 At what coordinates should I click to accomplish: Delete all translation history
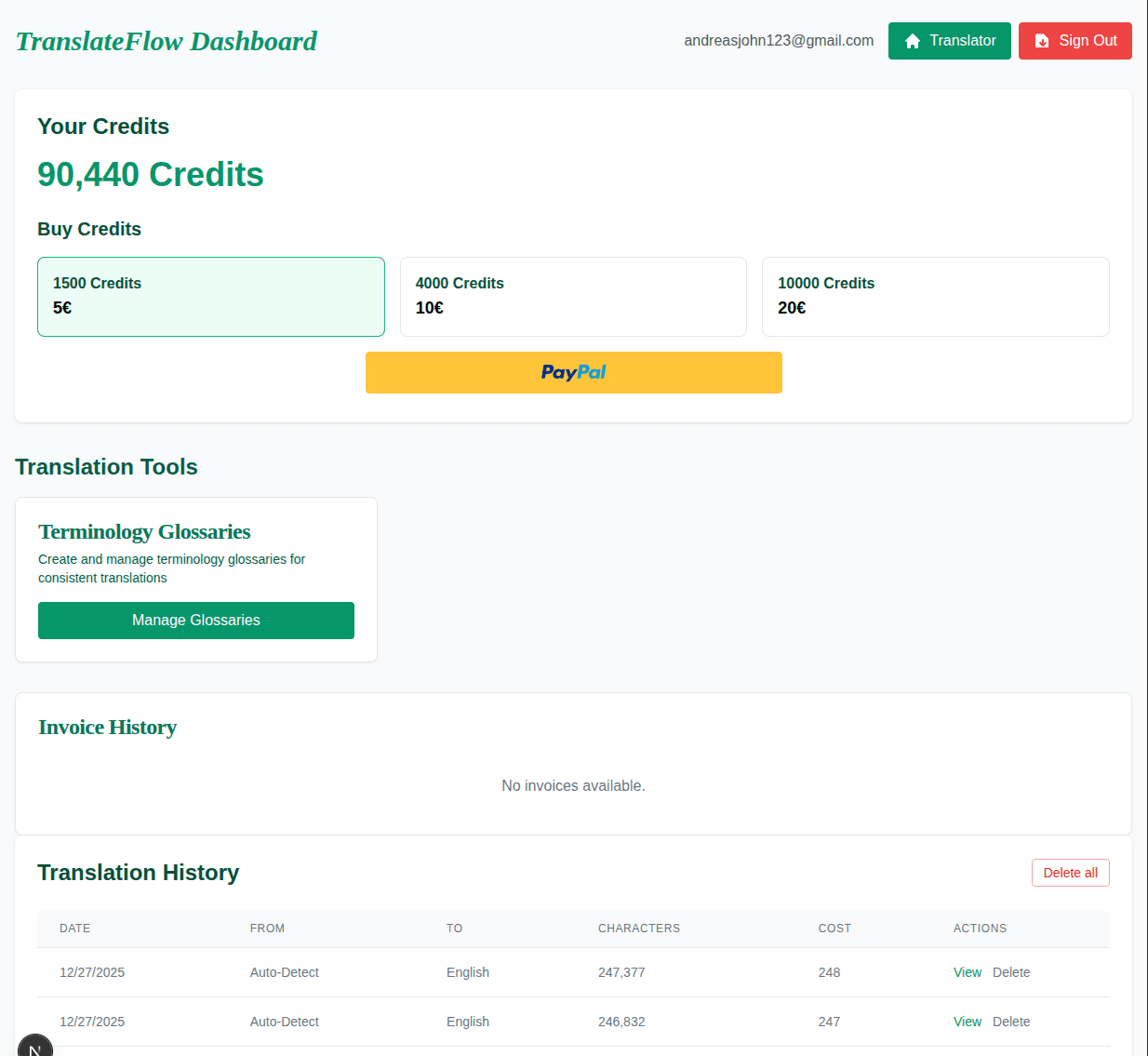pyautogui.click(x=1070, y=873)
